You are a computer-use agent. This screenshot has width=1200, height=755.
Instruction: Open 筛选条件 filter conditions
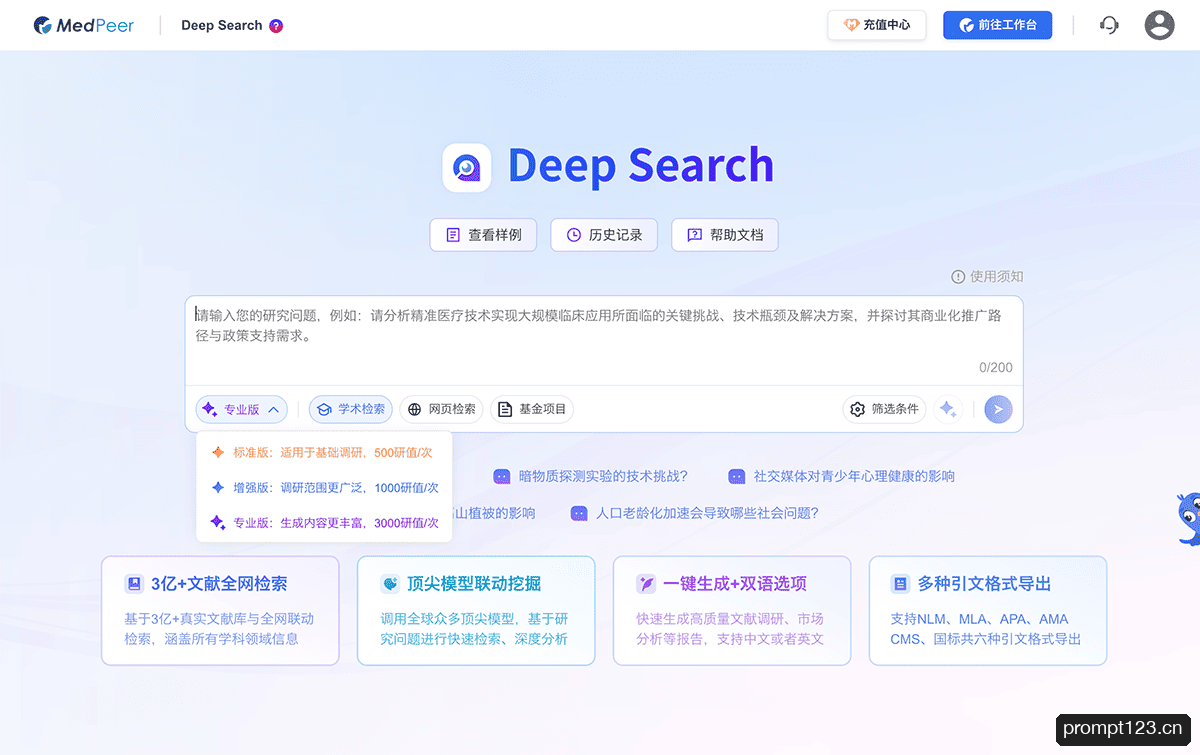884,409
